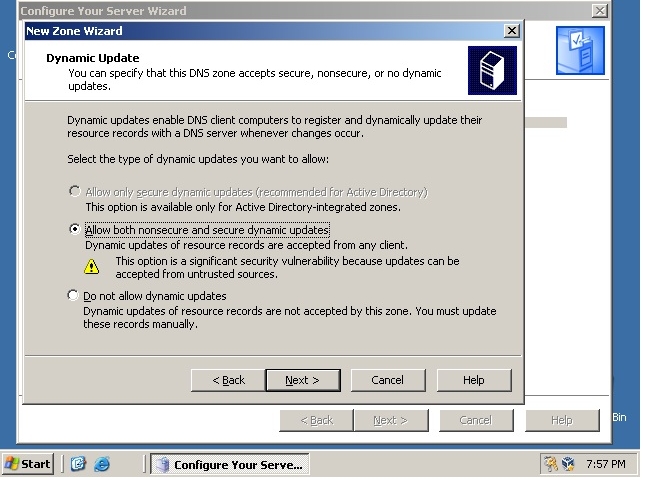The height and width of the screenshot is (490, 652).
Task: Close the Configure Your Server Wizard window
Action: (600, 11)
